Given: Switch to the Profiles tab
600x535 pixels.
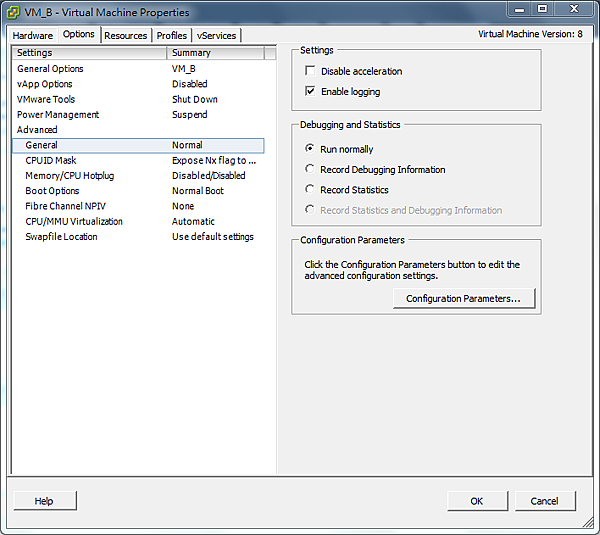Looking at the screenshot, I should pyautogui.click(x=172, y=35).
